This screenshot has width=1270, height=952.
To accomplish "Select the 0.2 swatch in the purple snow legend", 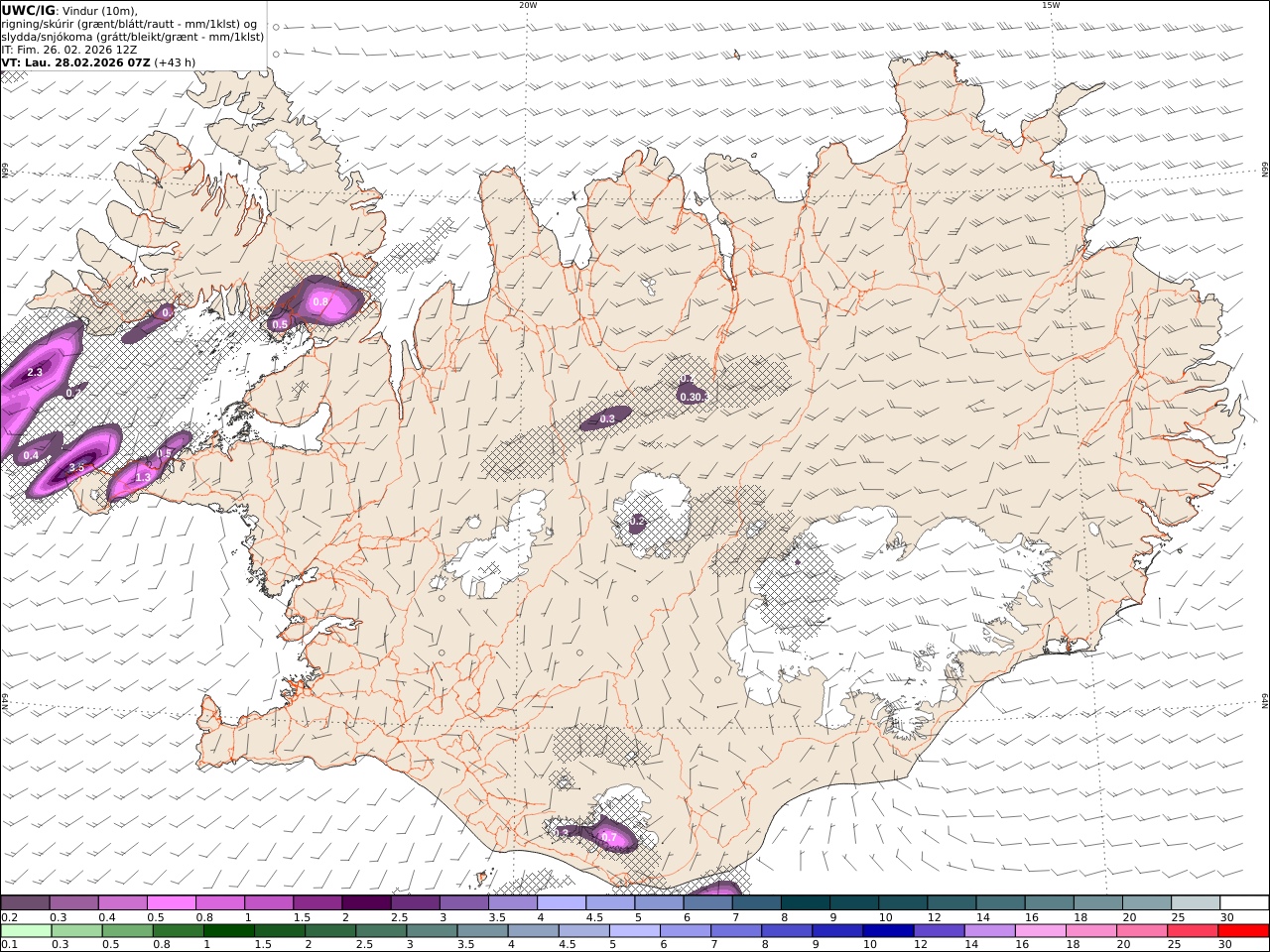I will coord(25,902).
